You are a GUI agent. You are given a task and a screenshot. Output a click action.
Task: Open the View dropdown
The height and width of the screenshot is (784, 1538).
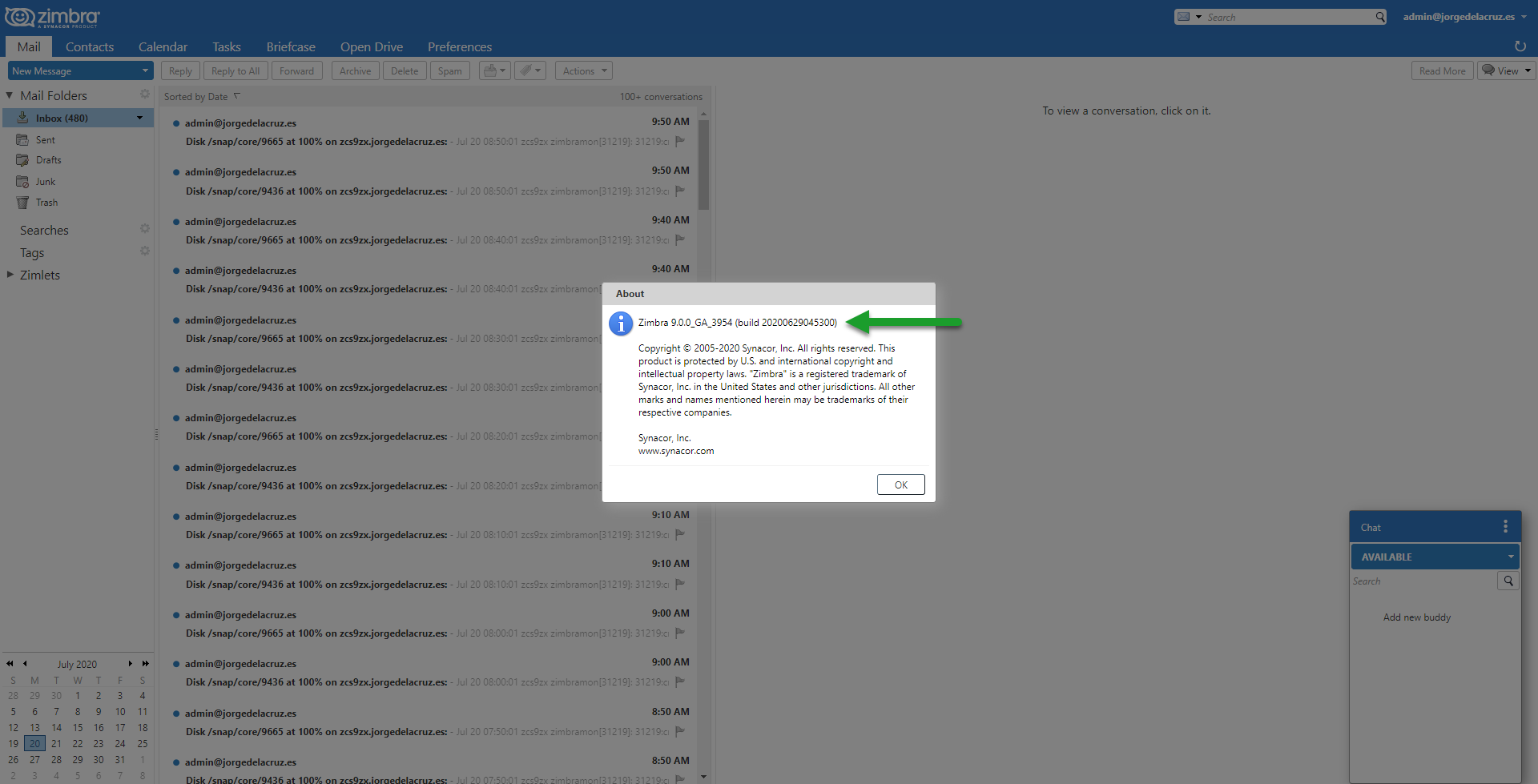pyautogui.click(x=1506, y=70)
